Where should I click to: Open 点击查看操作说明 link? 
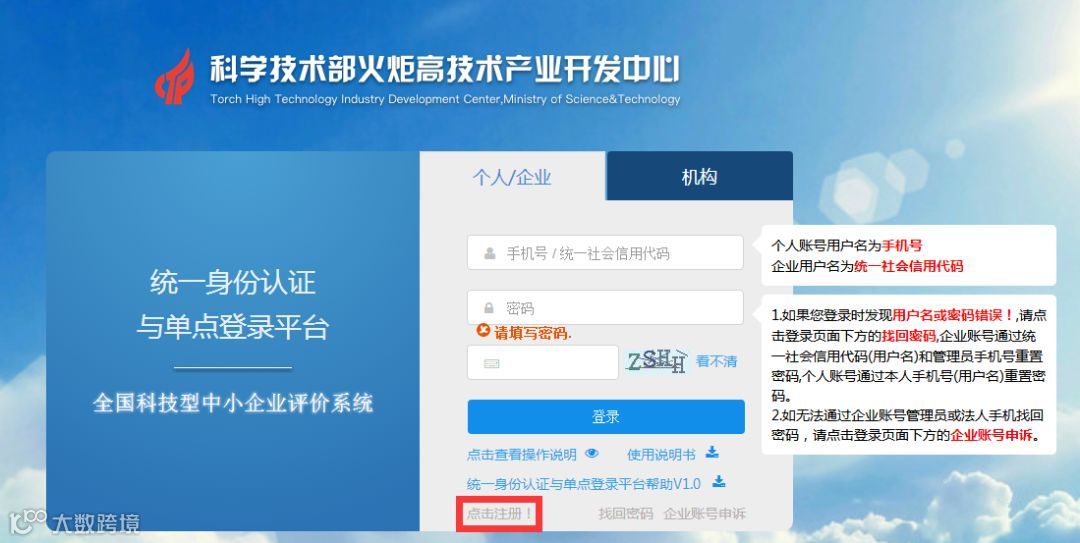click(x=521, y=455)
